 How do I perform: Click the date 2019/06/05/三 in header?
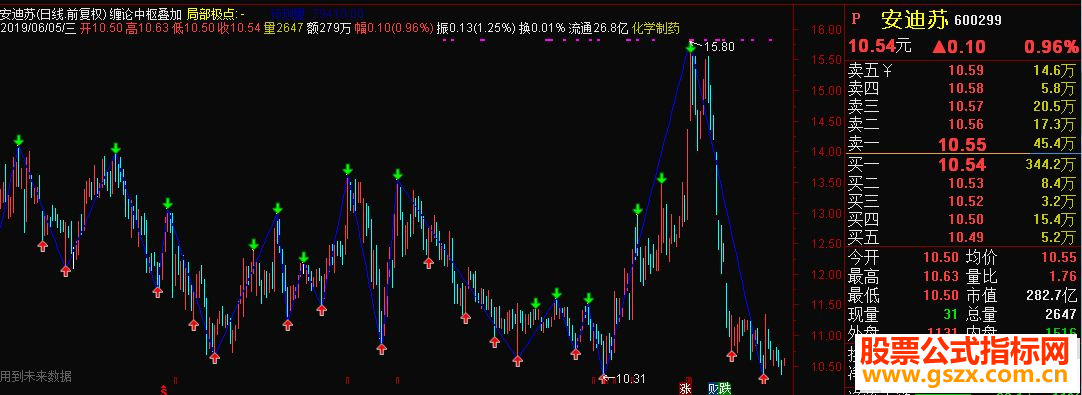click(37, 28)
